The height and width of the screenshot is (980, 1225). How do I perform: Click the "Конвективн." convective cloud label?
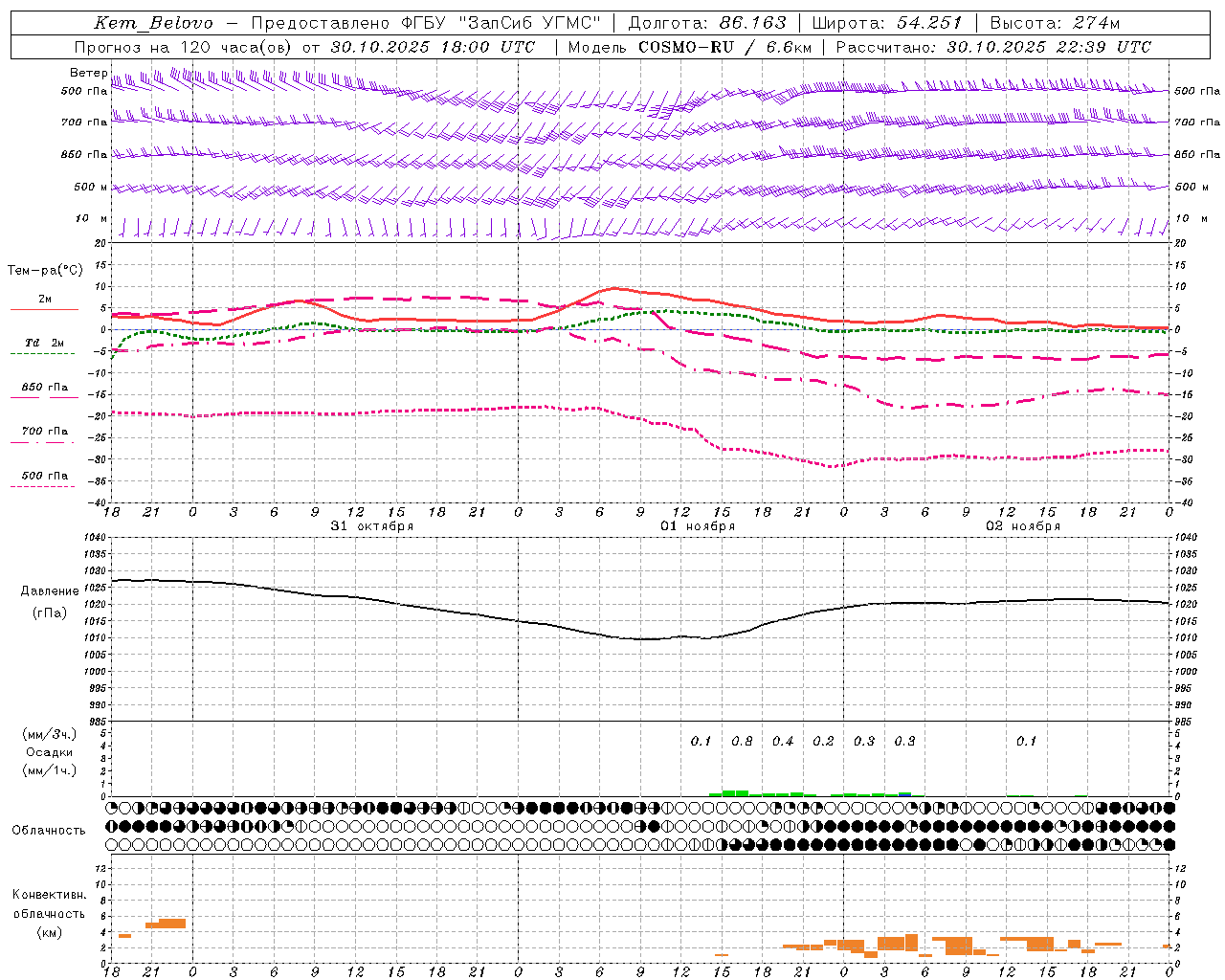click(x=49, y=895)
